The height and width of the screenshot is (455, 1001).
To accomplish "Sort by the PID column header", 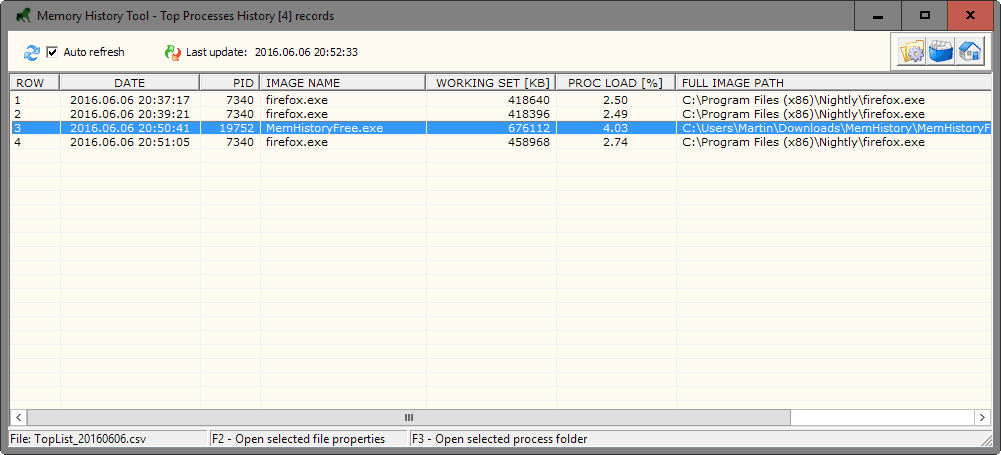I will (x=230, y=83).
